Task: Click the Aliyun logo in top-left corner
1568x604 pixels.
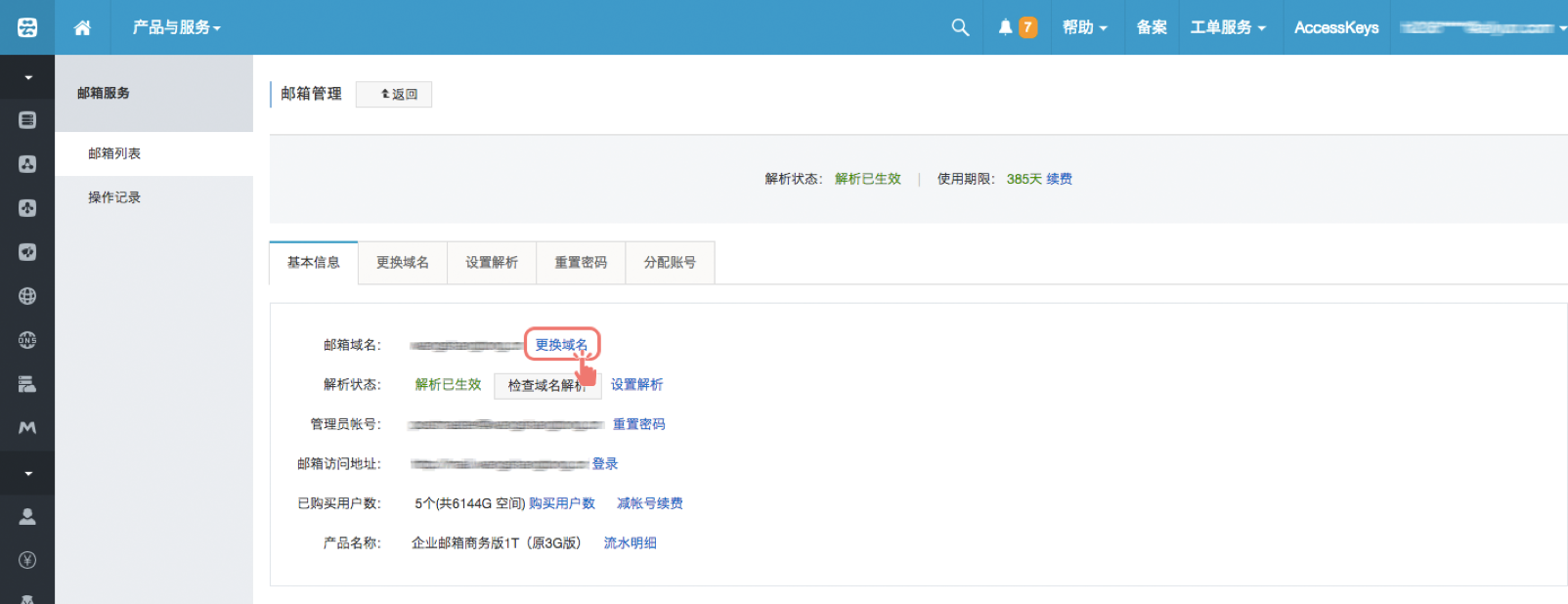Action: click(x=27, y=27)
